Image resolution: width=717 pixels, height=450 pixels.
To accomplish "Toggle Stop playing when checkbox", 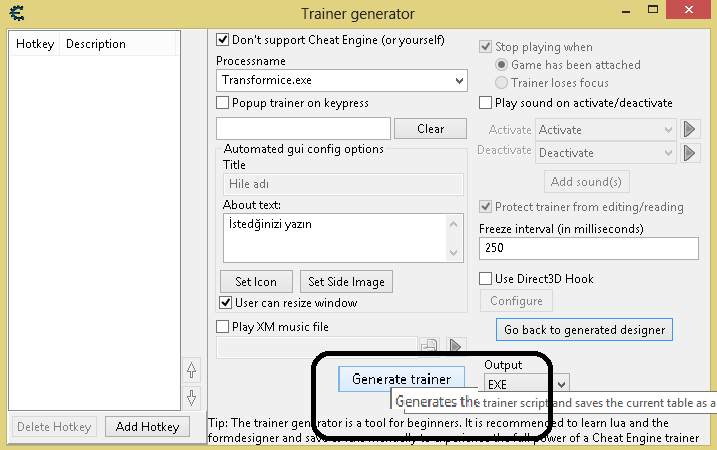I will (x=485, y=47).
